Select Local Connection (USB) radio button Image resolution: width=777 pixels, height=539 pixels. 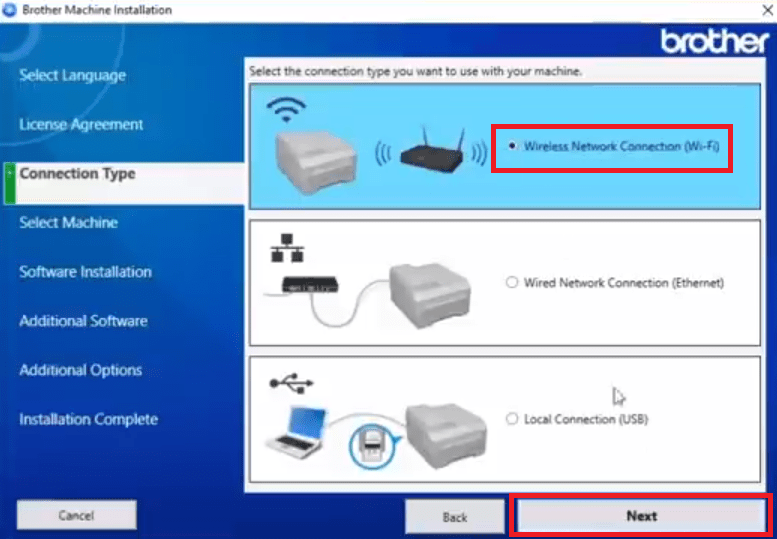tap(512, 419)
